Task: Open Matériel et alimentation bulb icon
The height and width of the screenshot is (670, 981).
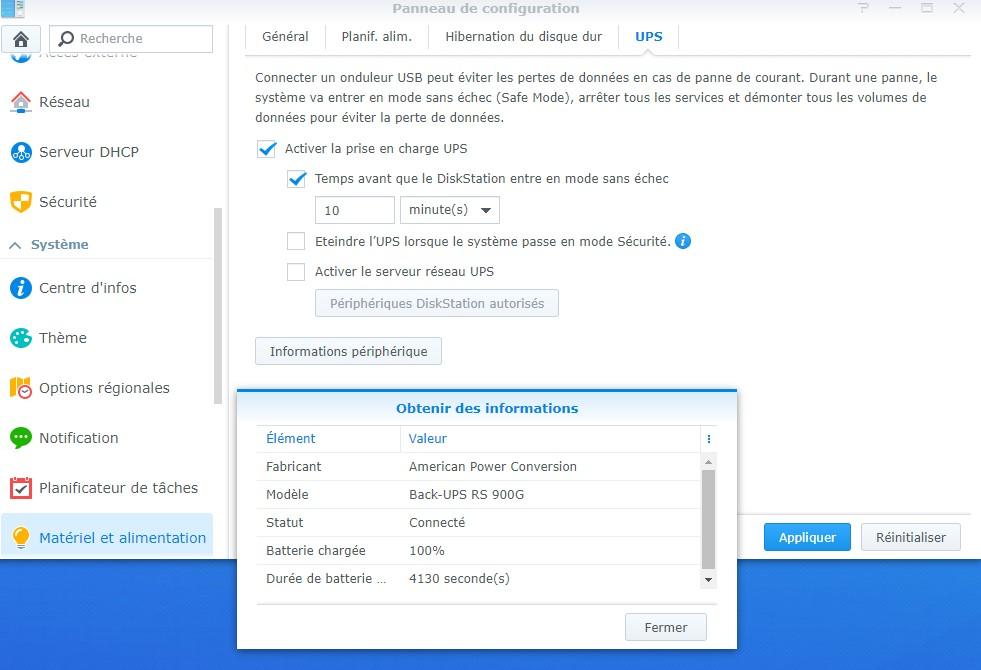Action: pyautogui.click(x=21, y=537)
